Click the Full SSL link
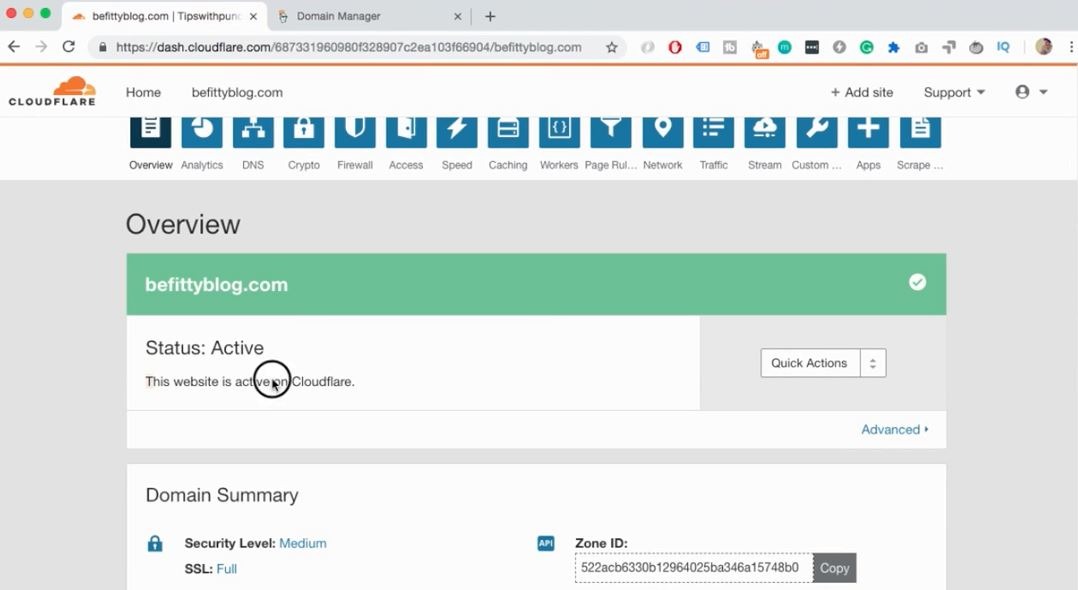The width and height of the screenshot is (1078, 590). pos(227,569)
